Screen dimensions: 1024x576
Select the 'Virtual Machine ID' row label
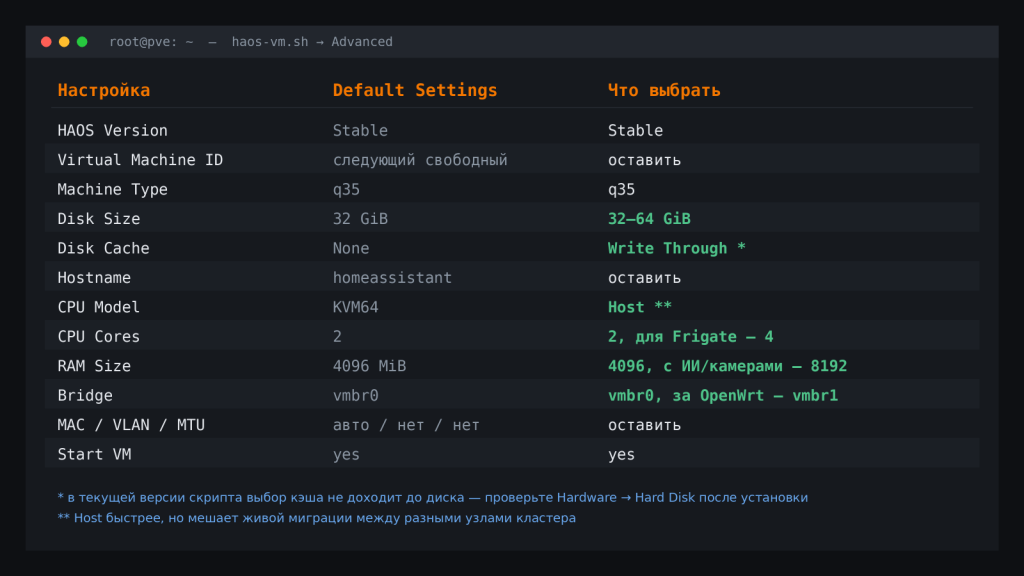pyautogui.click(x=140, y=160)
